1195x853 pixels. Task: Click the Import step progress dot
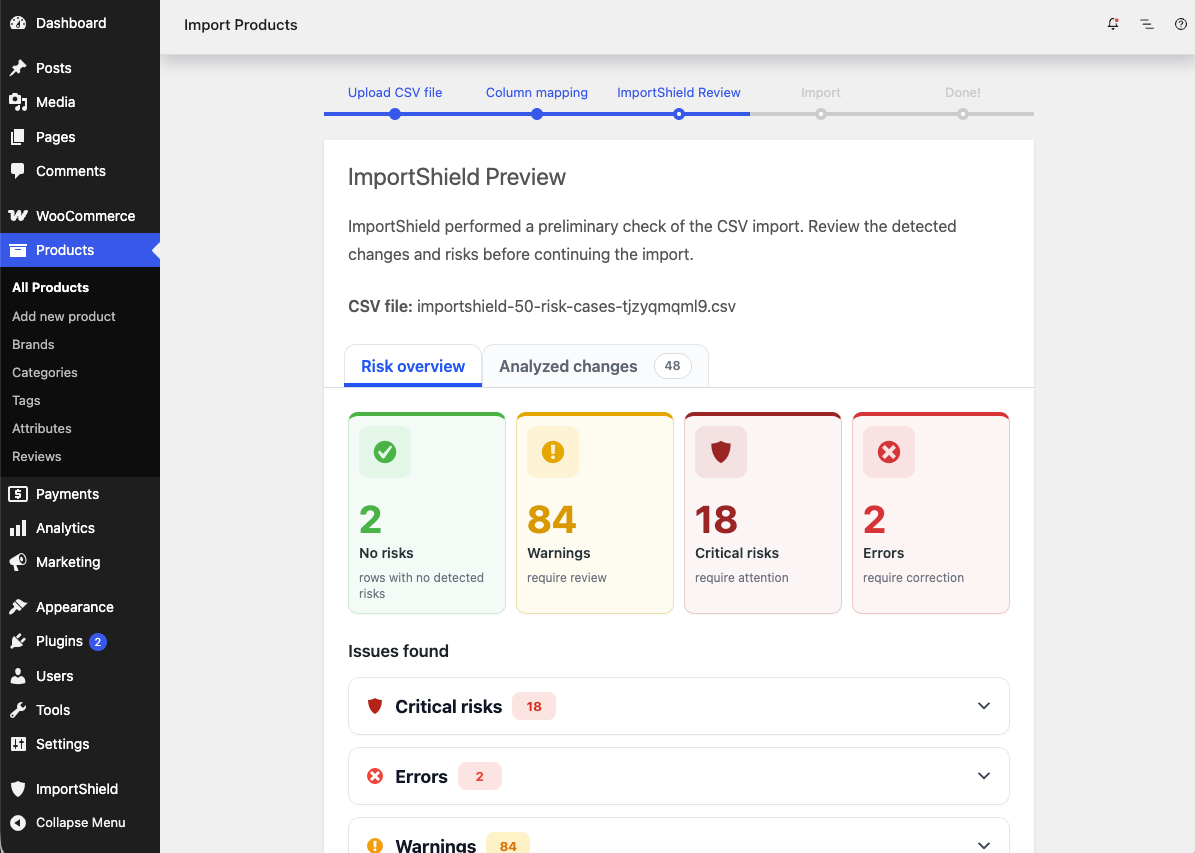pyautogui.click(x=821, y=114)
